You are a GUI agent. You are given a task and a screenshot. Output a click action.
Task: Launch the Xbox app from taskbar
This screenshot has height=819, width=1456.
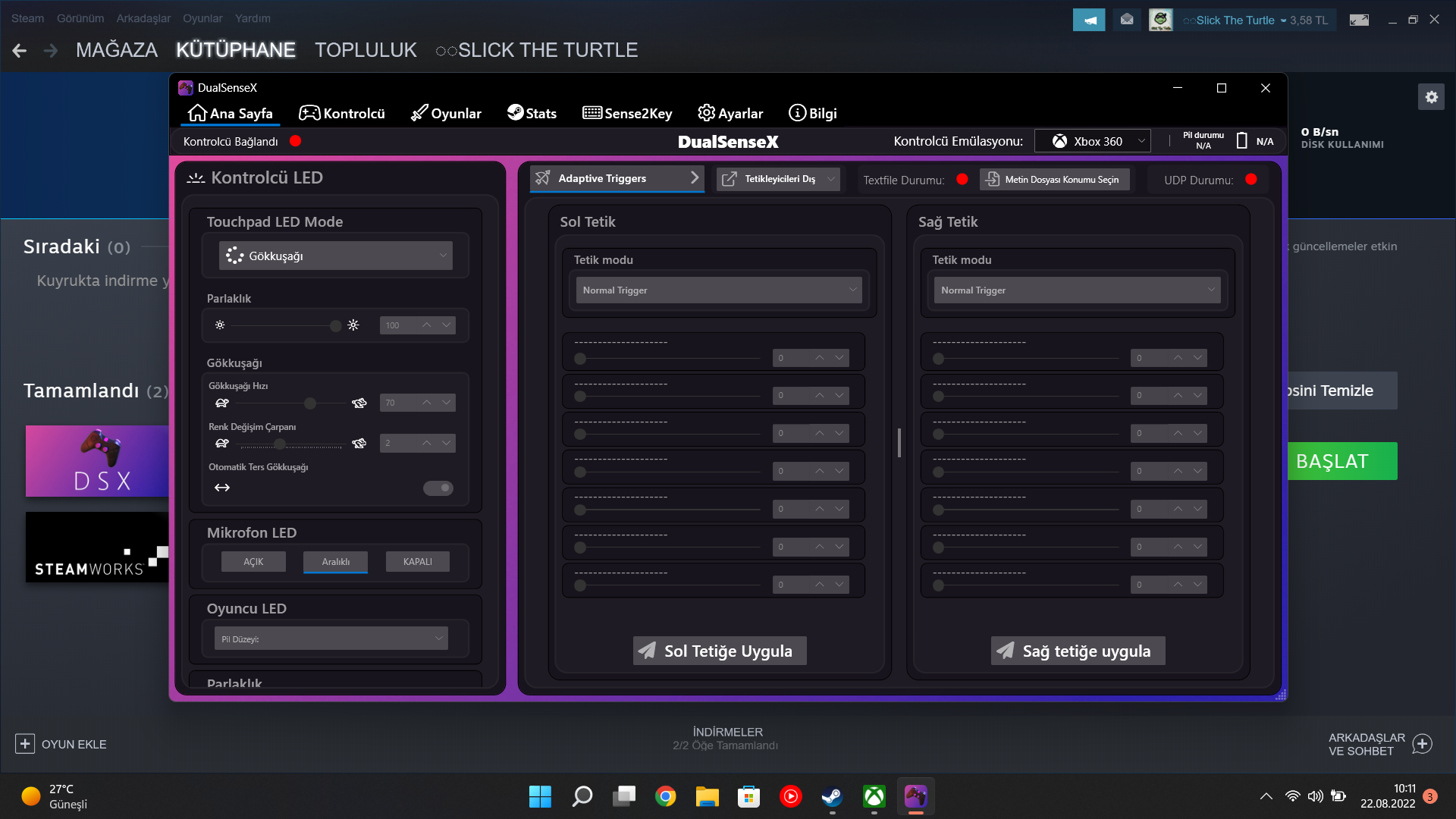[873, 796]
